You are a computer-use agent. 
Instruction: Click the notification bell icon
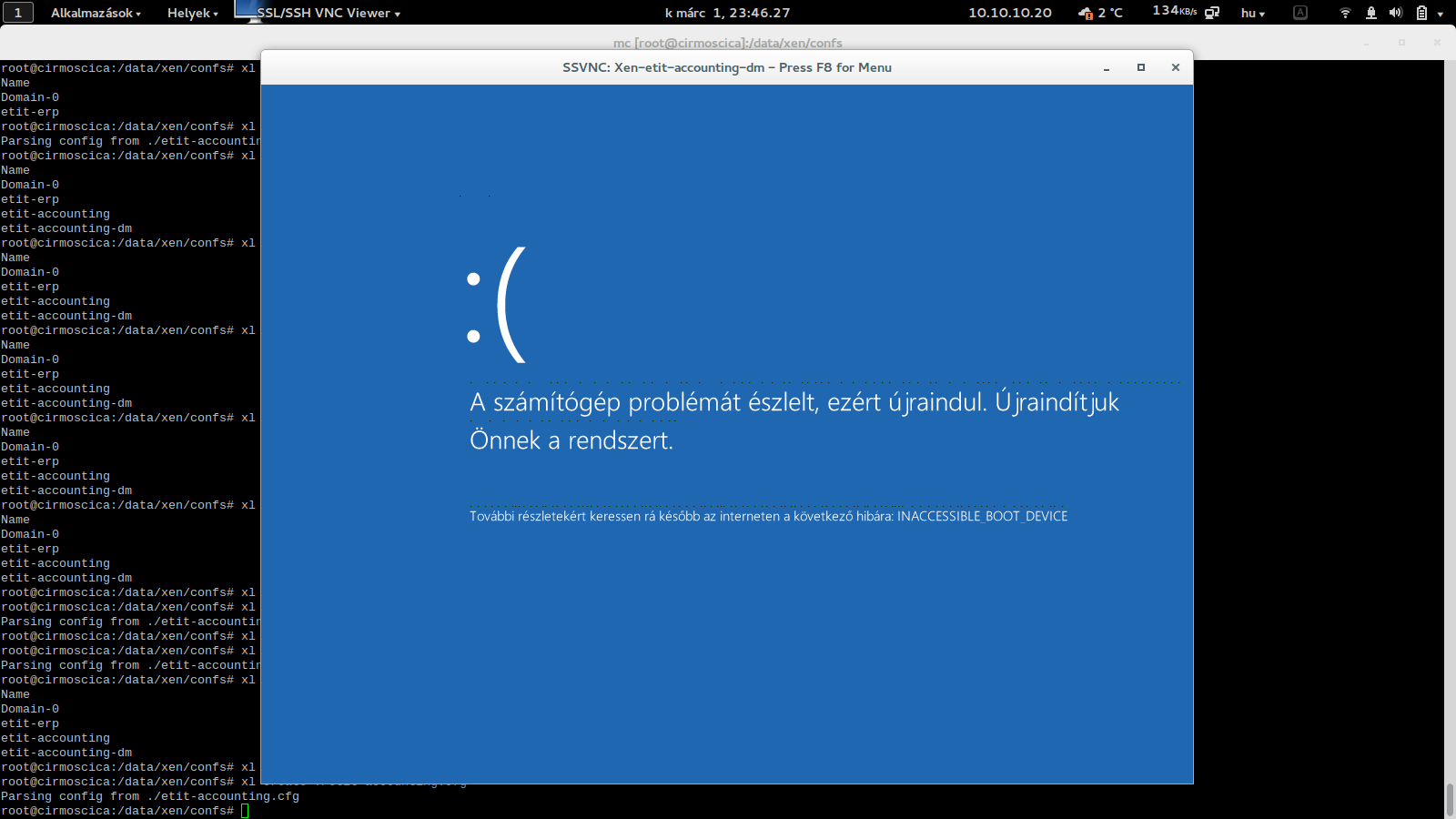click(x=1370, y=13)
